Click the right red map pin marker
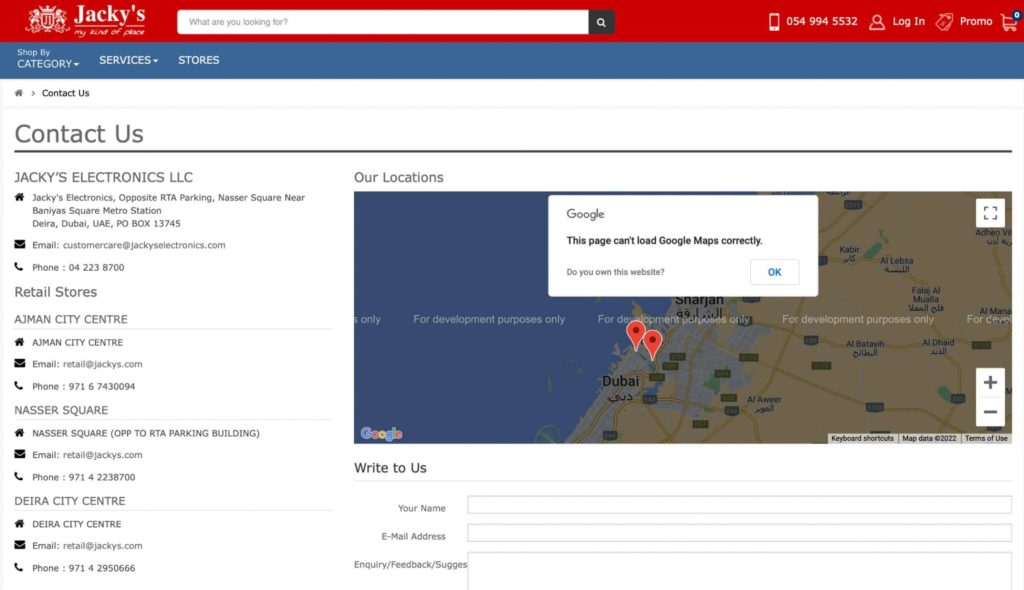Screen dimensions: 1024x590 pyautogui.click(x=652, y=344)
